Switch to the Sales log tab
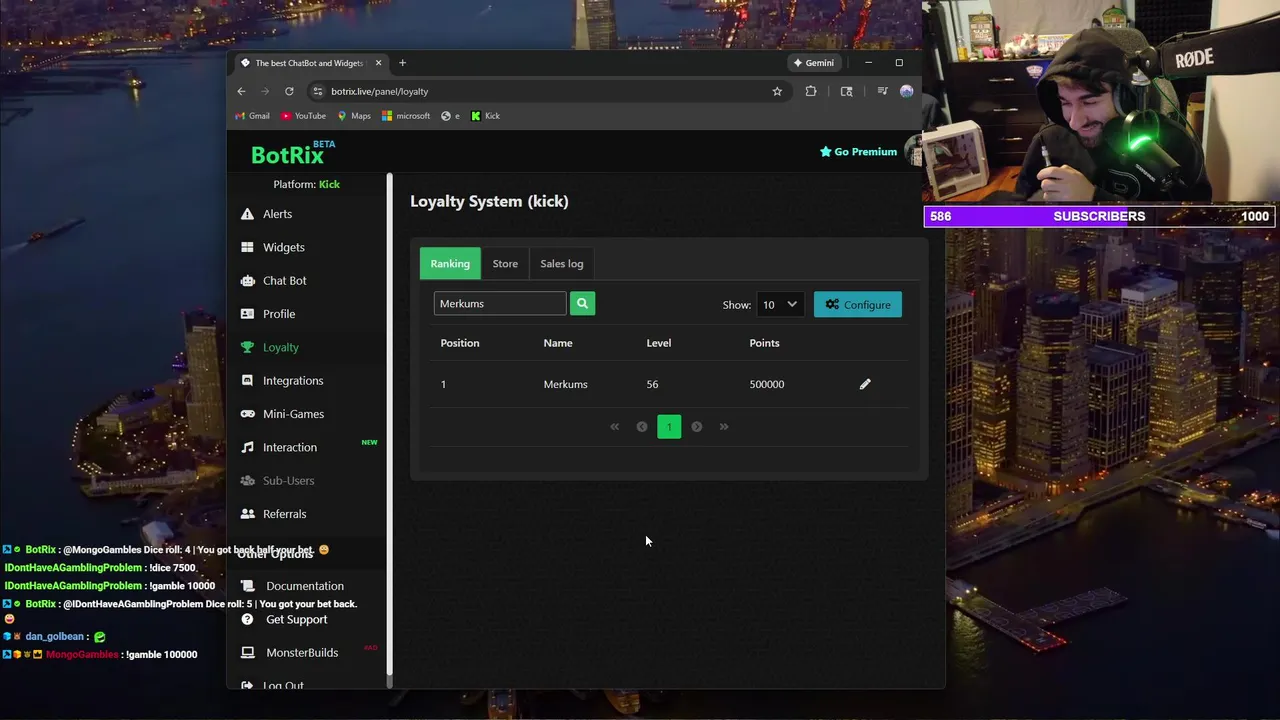1280x720 pixels. [562, 263]
